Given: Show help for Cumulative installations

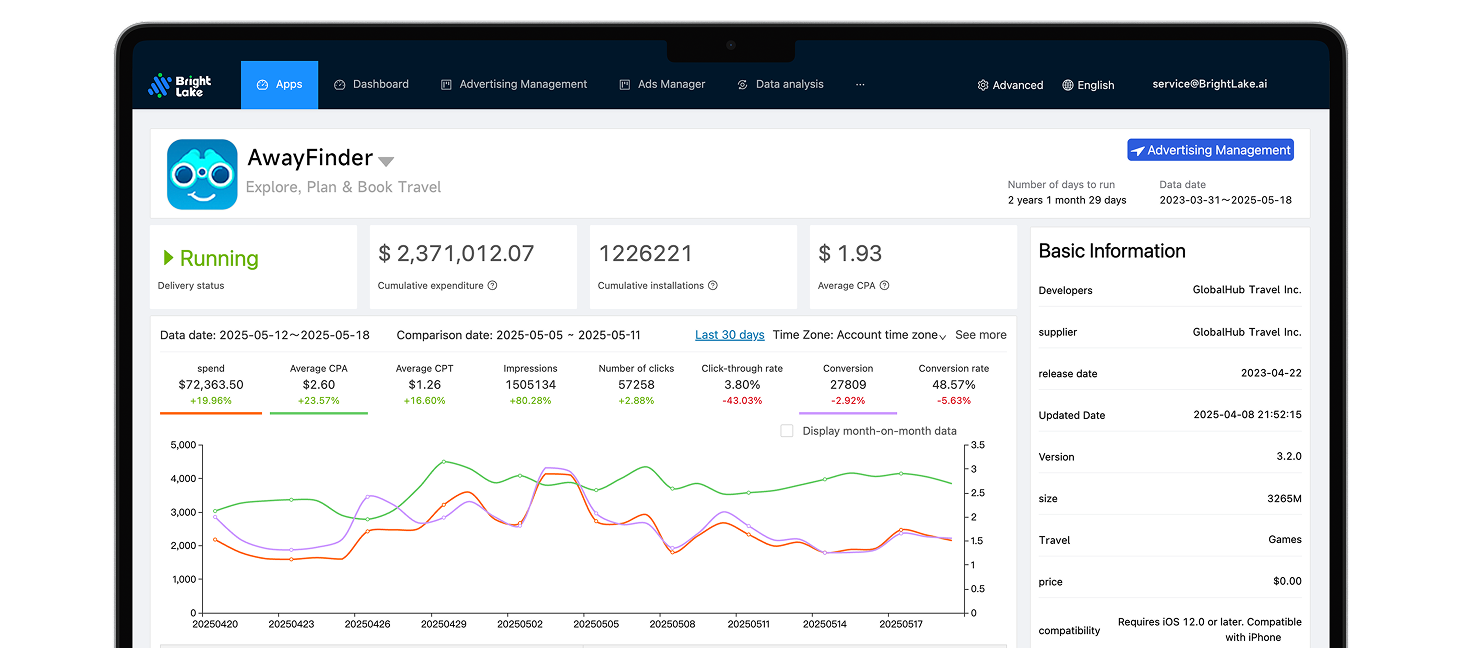Looking at the screenshot, I should point(712,286).
